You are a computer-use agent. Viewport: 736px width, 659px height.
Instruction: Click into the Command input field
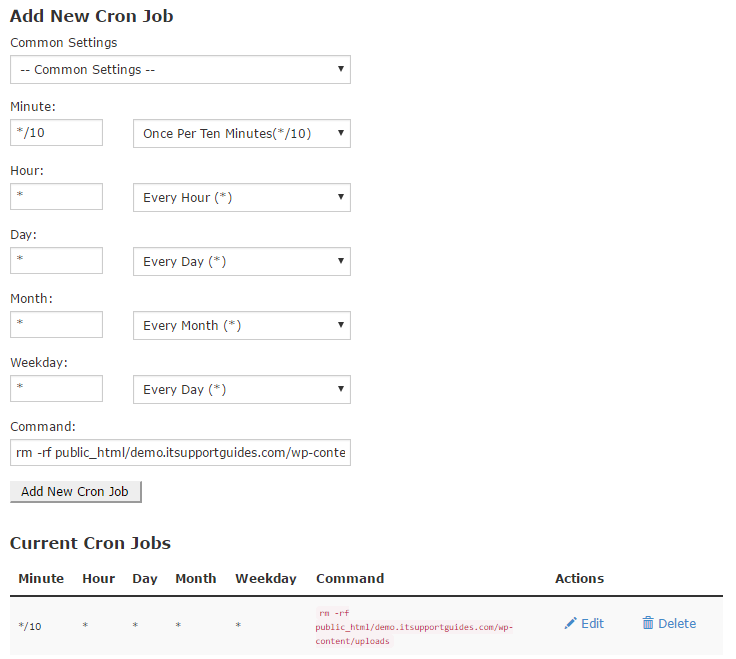tap(180, 453)
